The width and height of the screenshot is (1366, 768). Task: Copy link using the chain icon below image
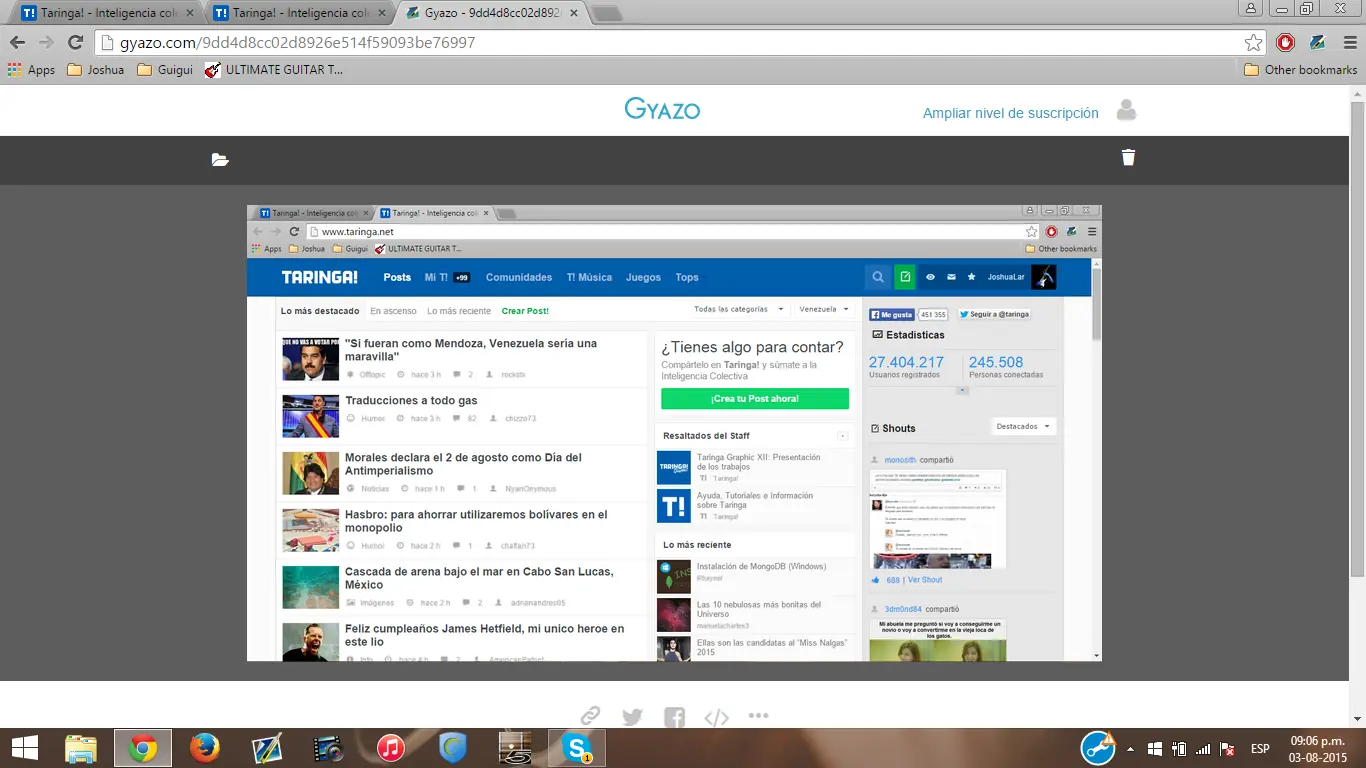[x=590, y=716]
